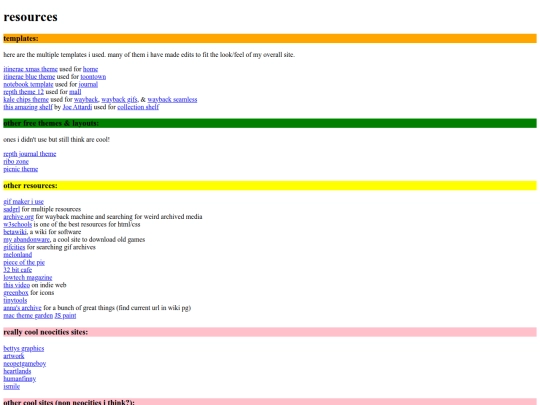Screen dimensions: 540x405
Task: Open the lowtech magazine link
Action: pos(28,277)
